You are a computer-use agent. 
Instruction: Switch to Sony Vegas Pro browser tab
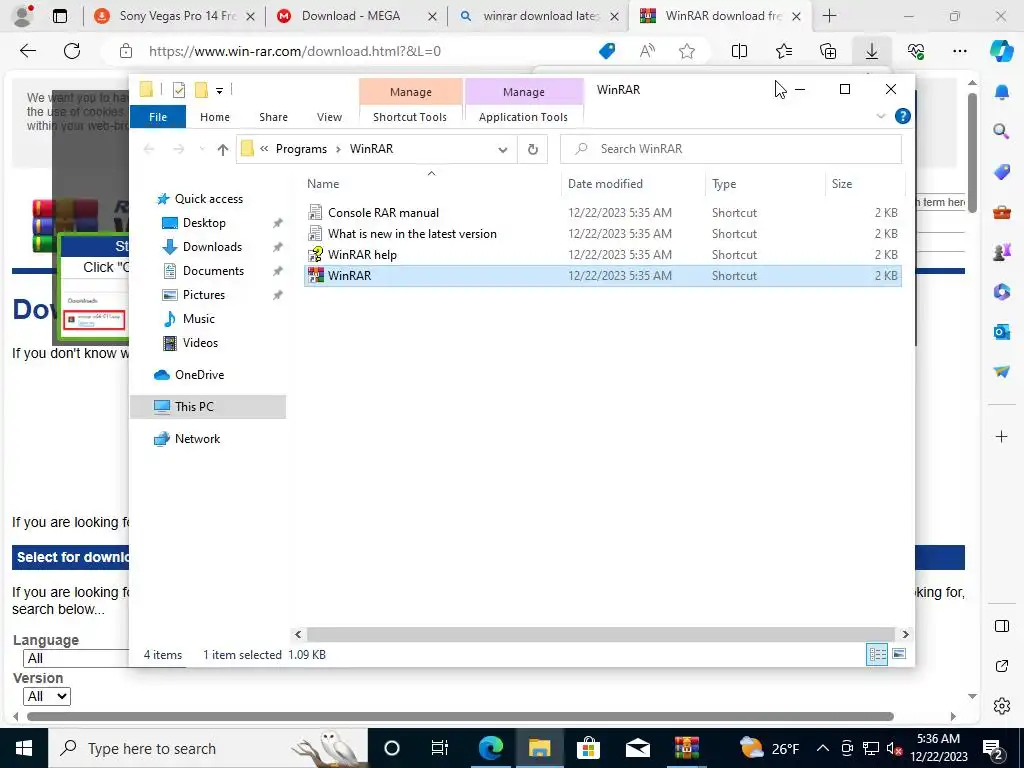click(174, 16)
